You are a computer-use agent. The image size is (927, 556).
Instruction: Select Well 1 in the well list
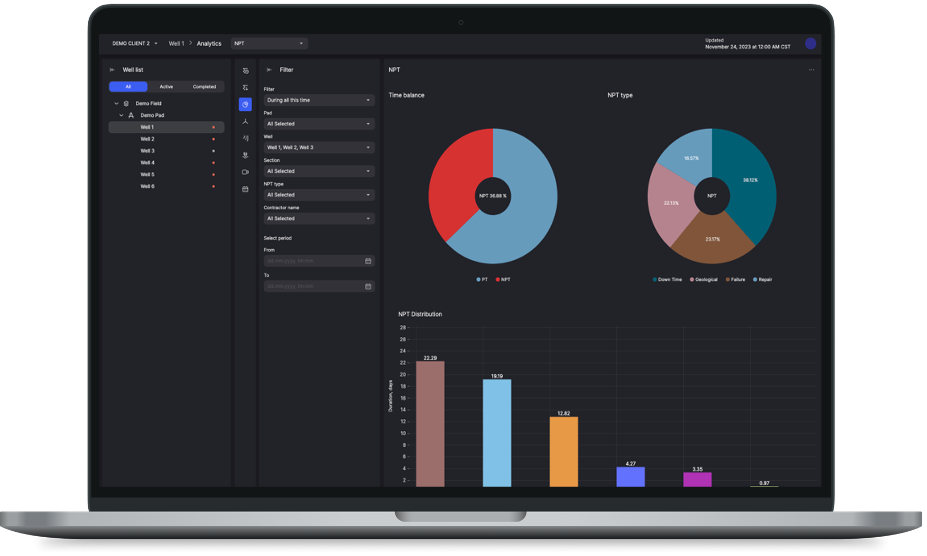[x=166, y=127]
